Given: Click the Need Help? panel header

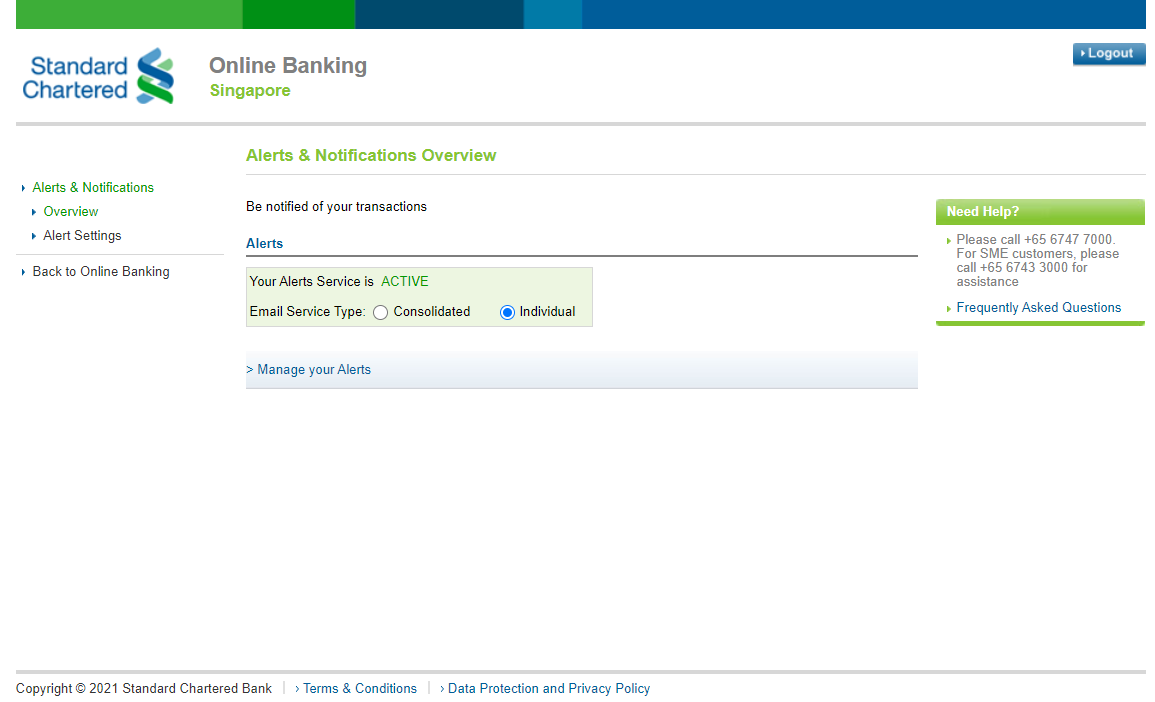Looking at the screenshot, I should (1040, 211).
